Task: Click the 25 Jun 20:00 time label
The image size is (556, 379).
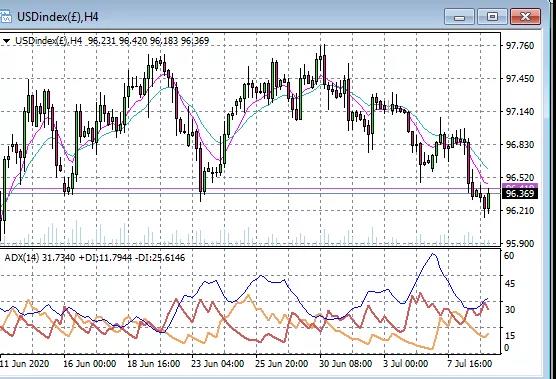Action: point(282,364)
